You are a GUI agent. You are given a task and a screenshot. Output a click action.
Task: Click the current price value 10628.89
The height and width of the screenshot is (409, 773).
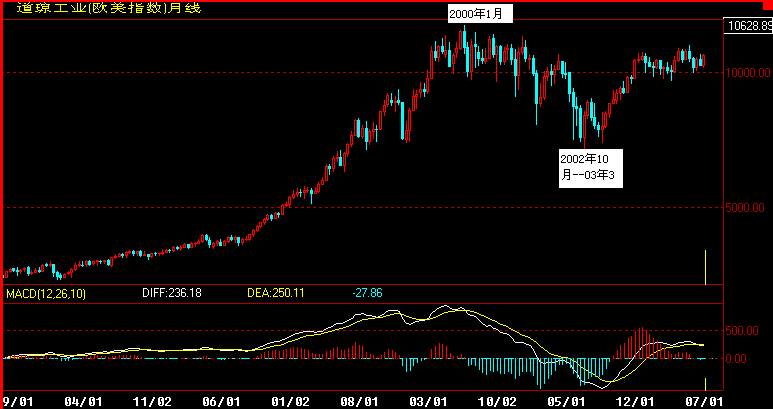[747, 26]
